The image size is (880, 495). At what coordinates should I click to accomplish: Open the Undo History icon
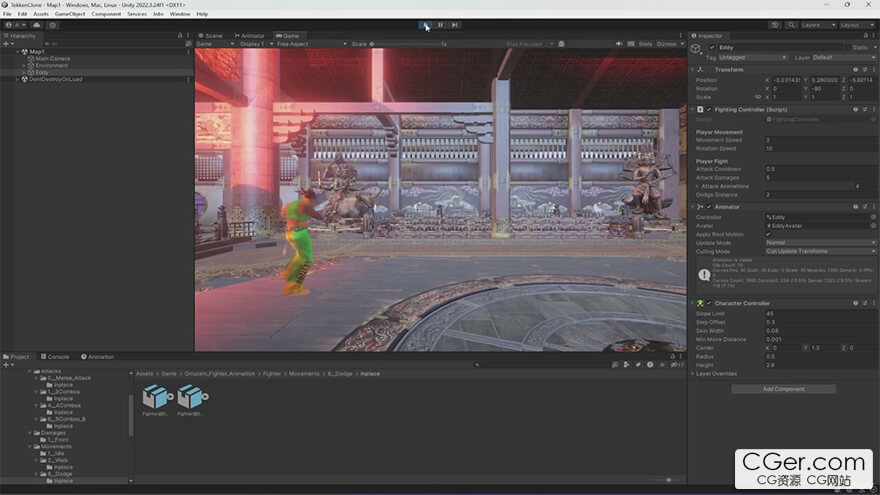775,25
